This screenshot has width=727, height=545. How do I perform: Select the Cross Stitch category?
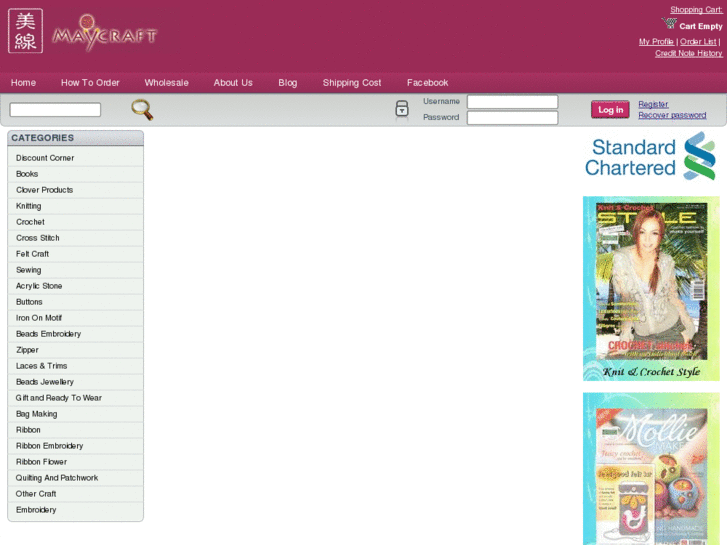point(76,238)
